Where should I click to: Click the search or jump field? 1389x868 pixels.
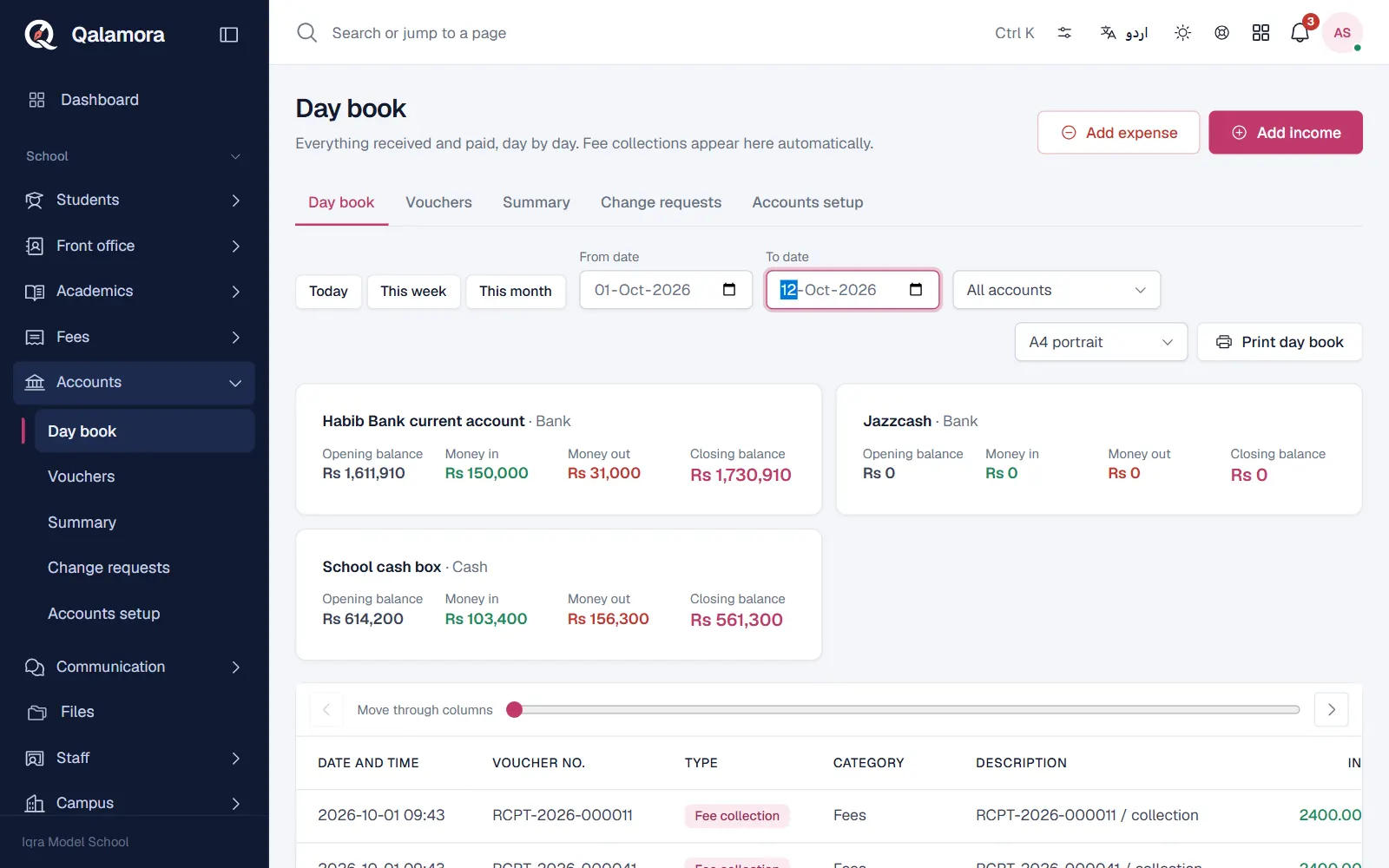click(x=642, y=33)
